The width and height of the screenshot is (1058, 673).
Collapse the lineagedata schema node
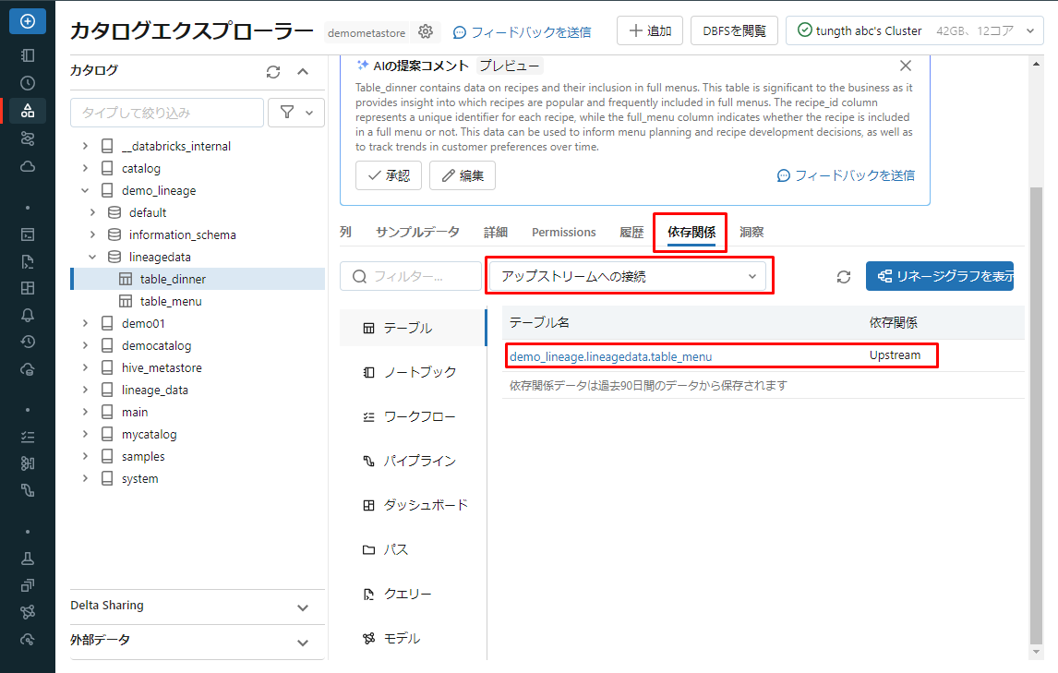[x=93, y=257]
